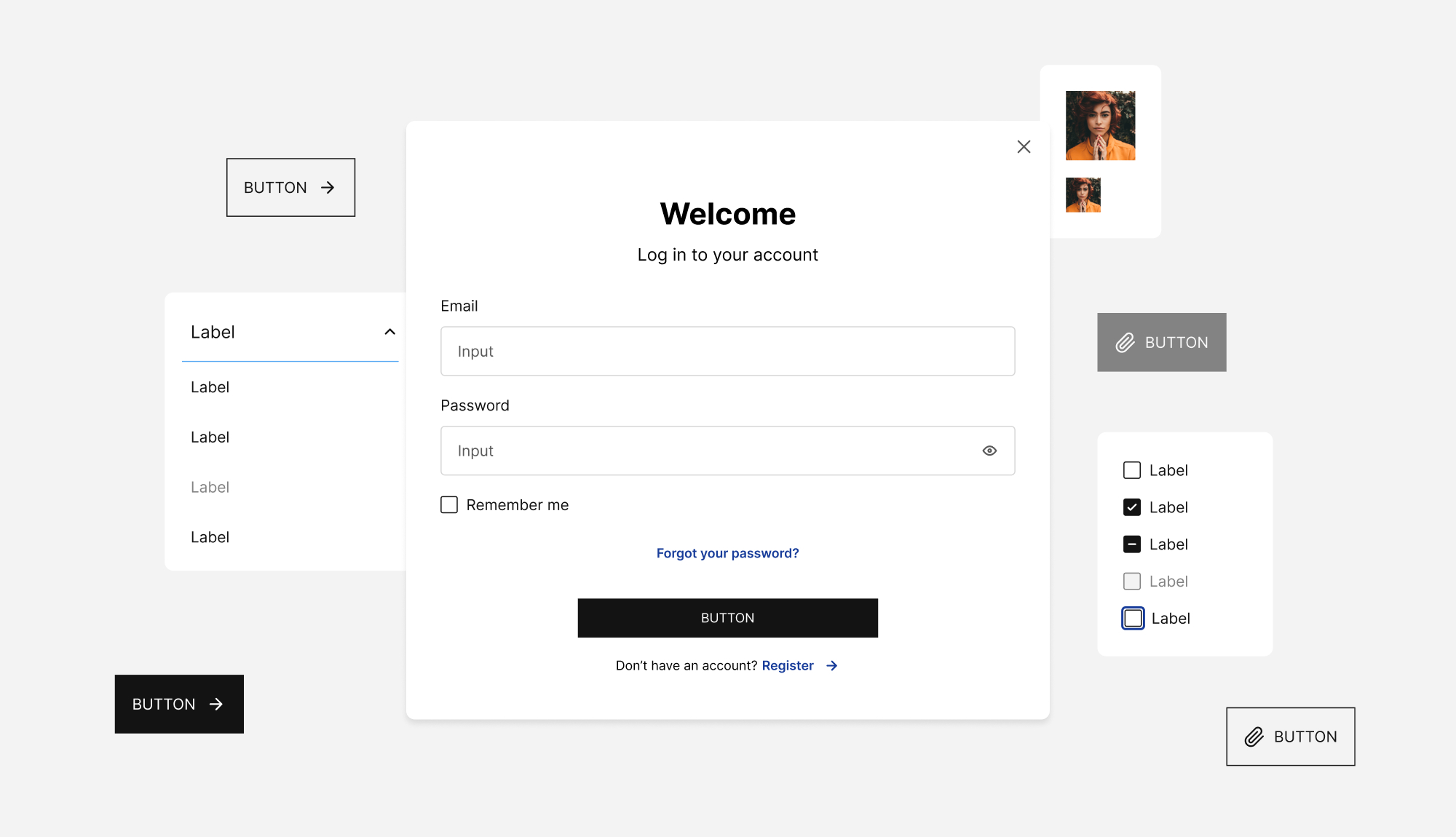Collapse the Label dropdown chevron
This screenshot has height=837, width=1456.
click(390, 332)
